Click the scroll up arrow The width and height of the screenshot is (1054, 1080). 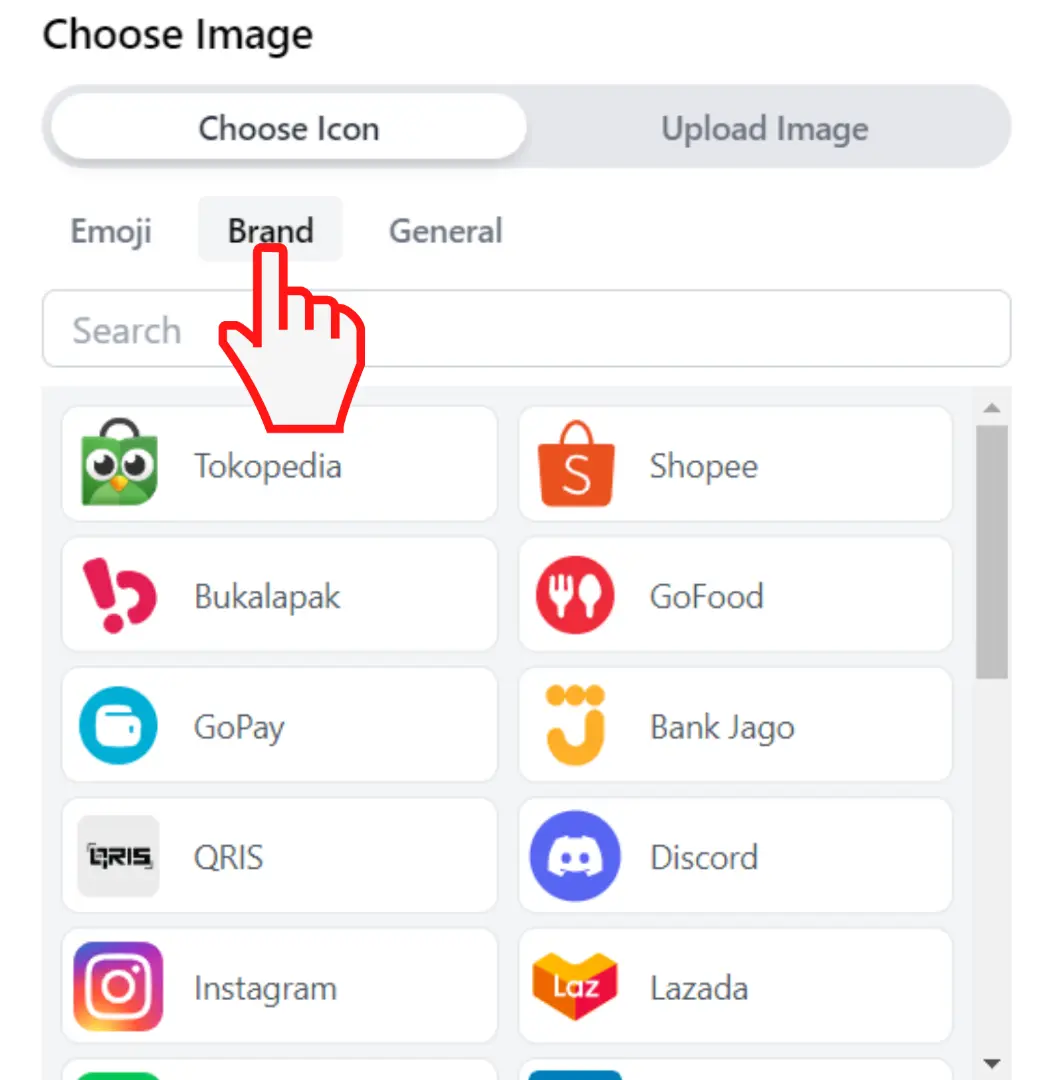(992, 408)
